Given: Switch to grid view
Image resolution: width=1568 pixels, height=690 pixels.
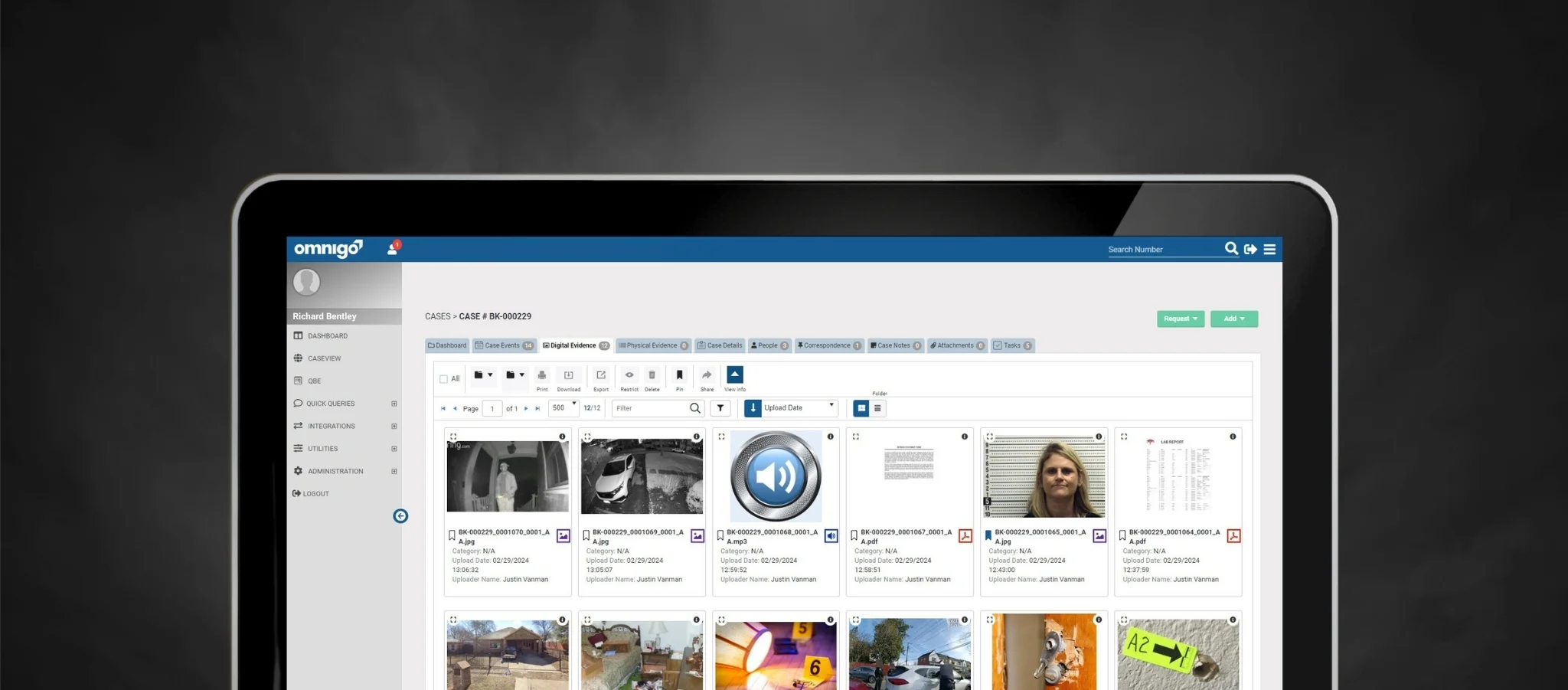Looking at the screenshot, I should point(861,408).
